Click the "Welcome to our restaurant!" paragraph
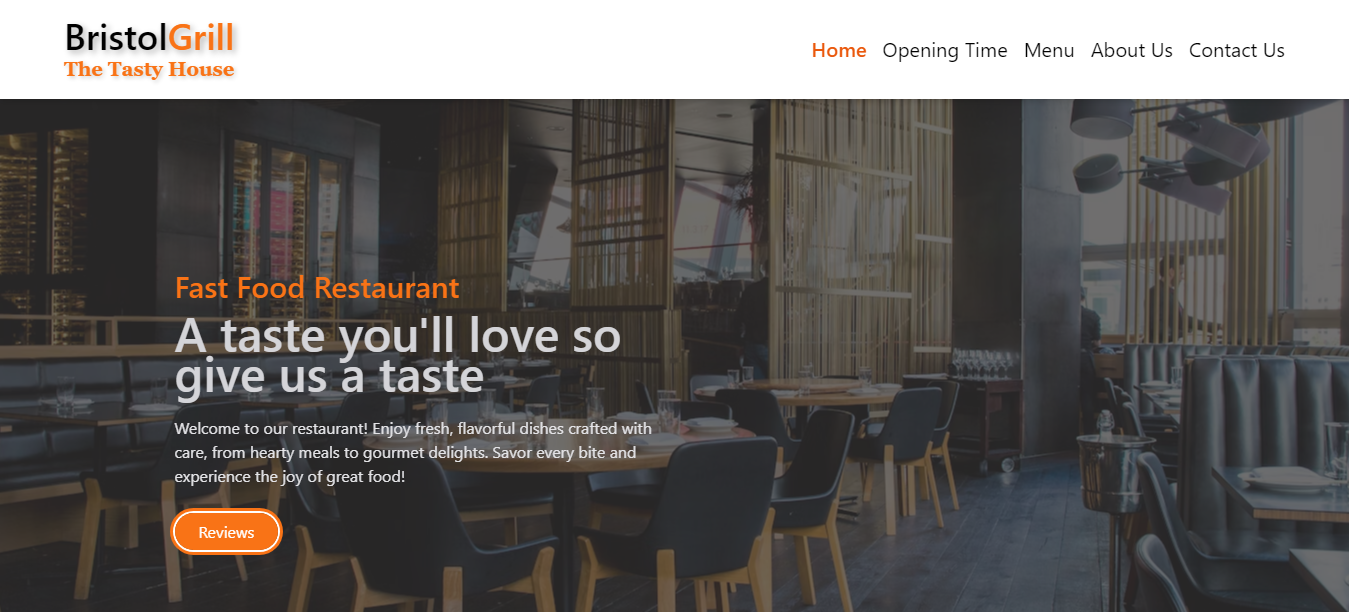Screen dimensions: 1349x612 point(413,453)
